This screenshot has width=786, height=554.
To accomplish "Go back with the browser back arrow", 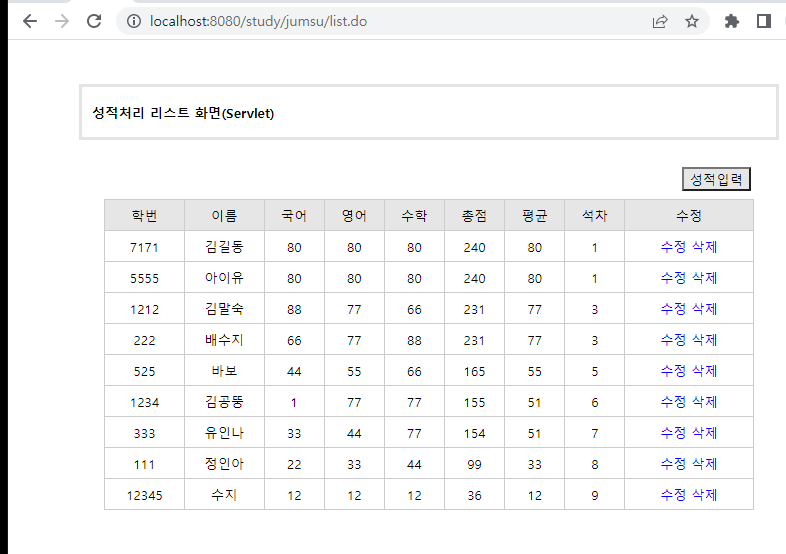I will point(30,21).
